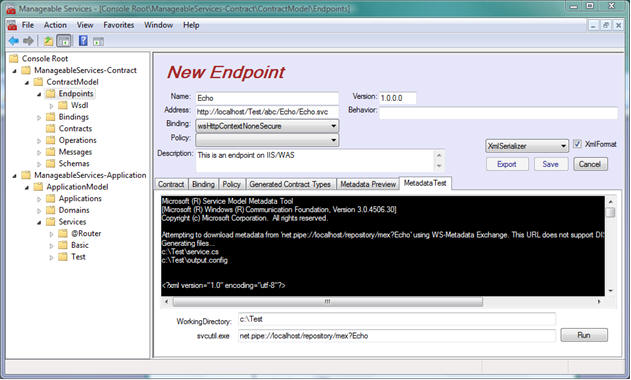
Task: Open the Binding dropdown wsHttpContextNoneSecure
Action: [x=267, y=126]
